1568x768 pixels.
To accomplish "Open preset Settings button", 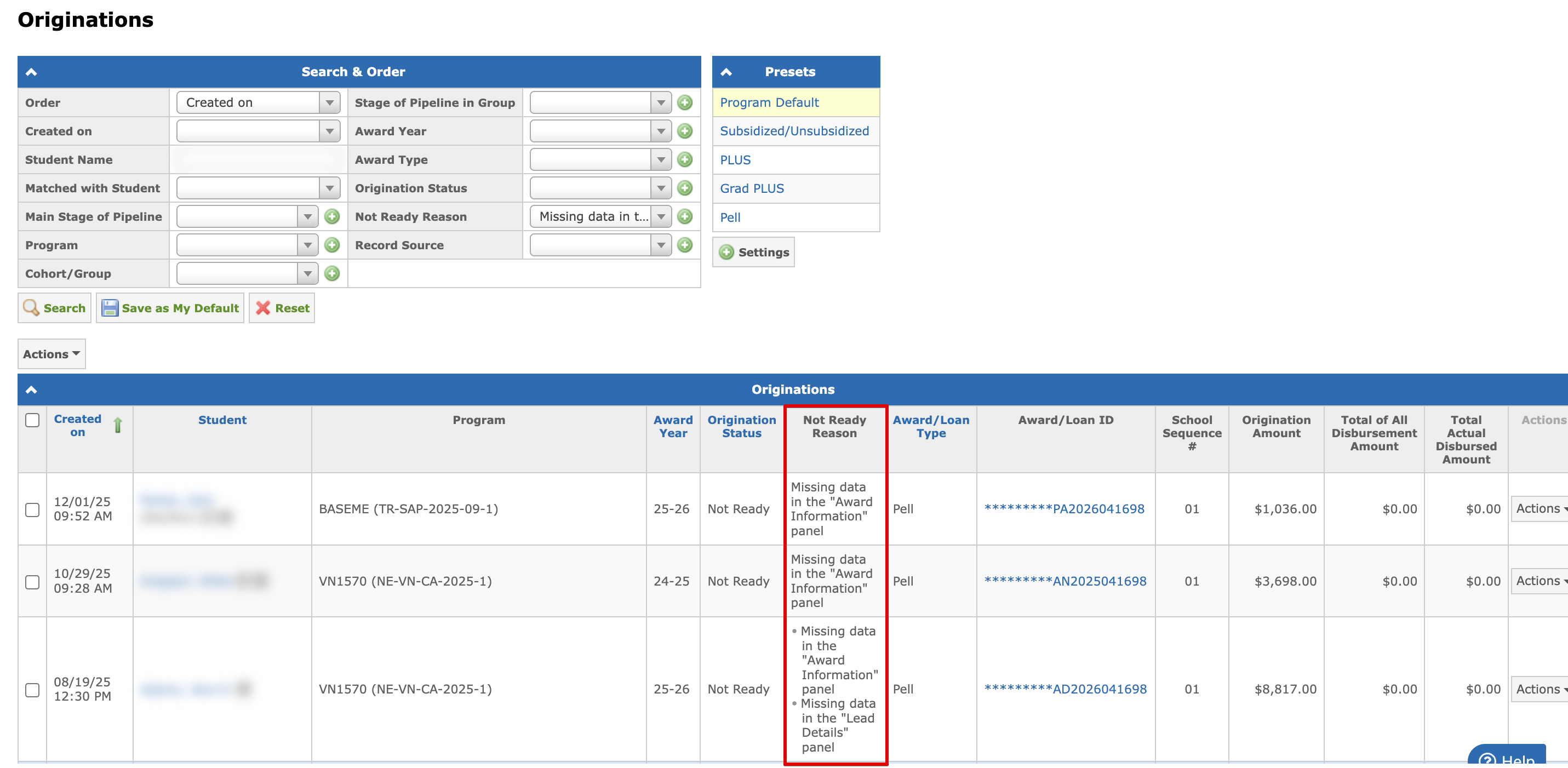I will [753, 252].
